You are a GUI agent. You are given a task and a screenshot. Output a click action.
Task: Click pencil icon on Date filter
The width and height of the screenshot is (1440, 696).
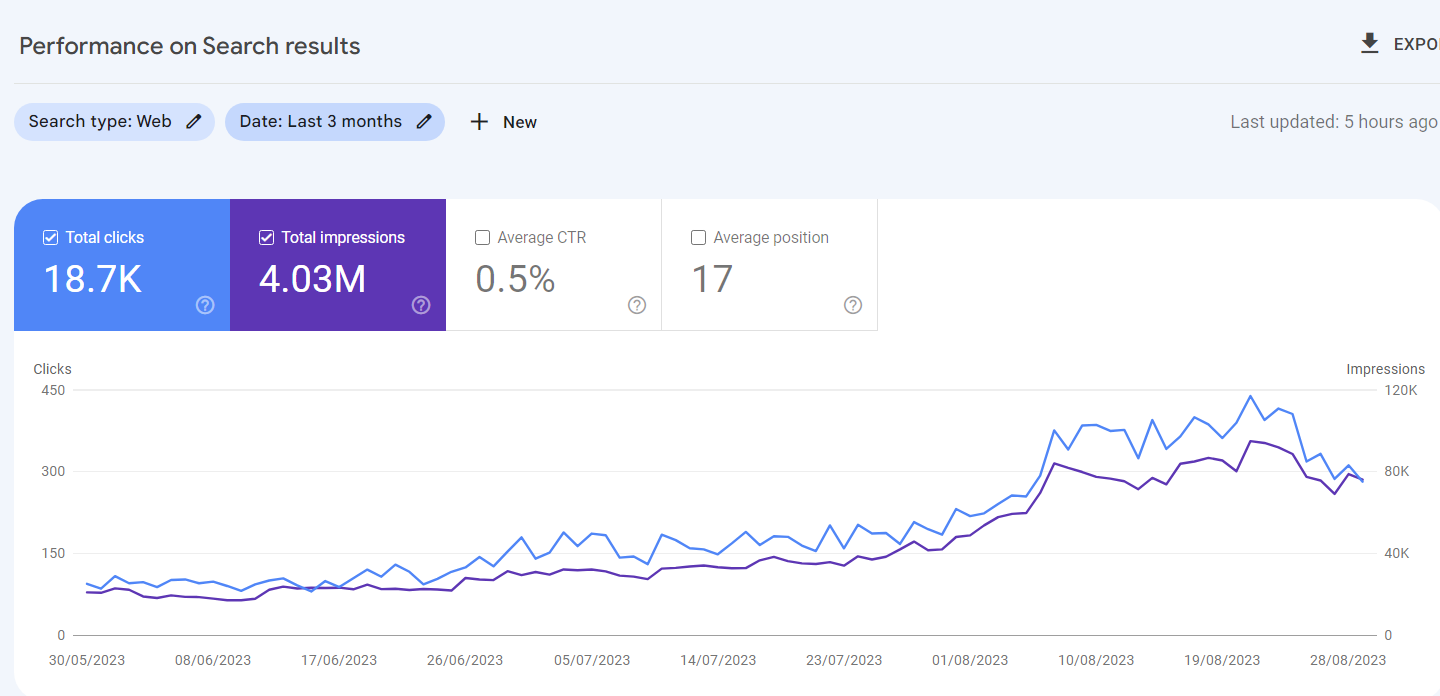tap(424, 122)
